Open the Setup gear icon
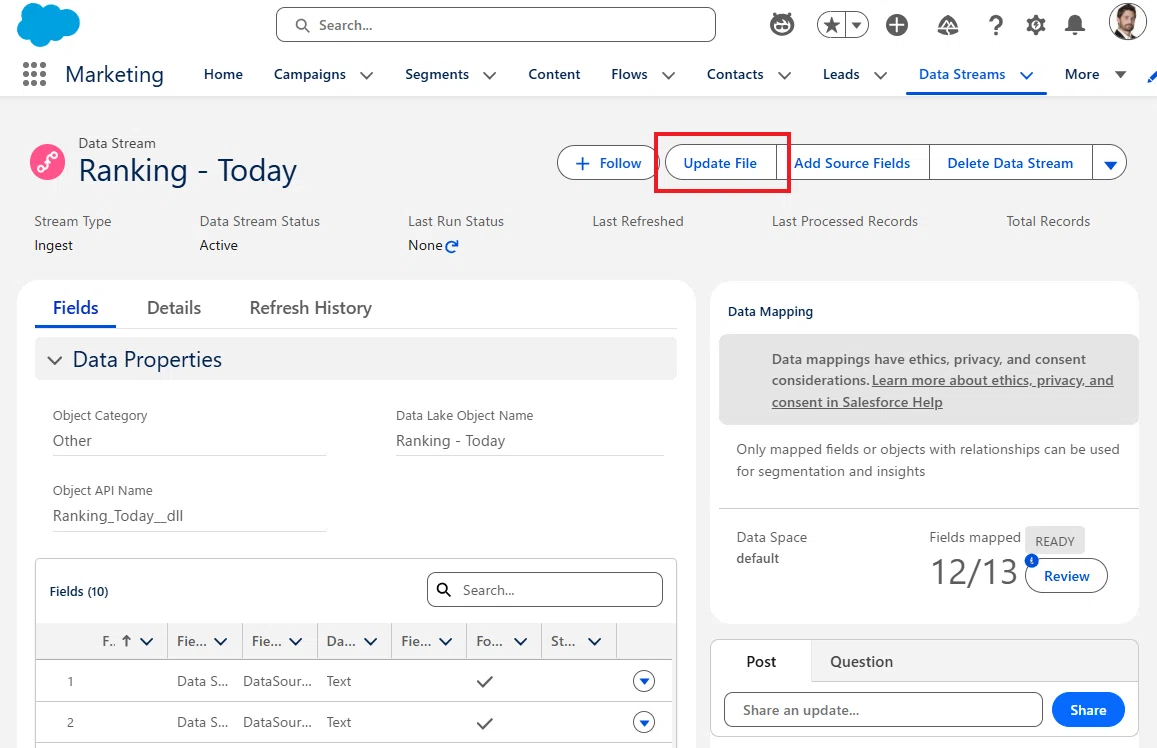 (x=1035, y=25)
